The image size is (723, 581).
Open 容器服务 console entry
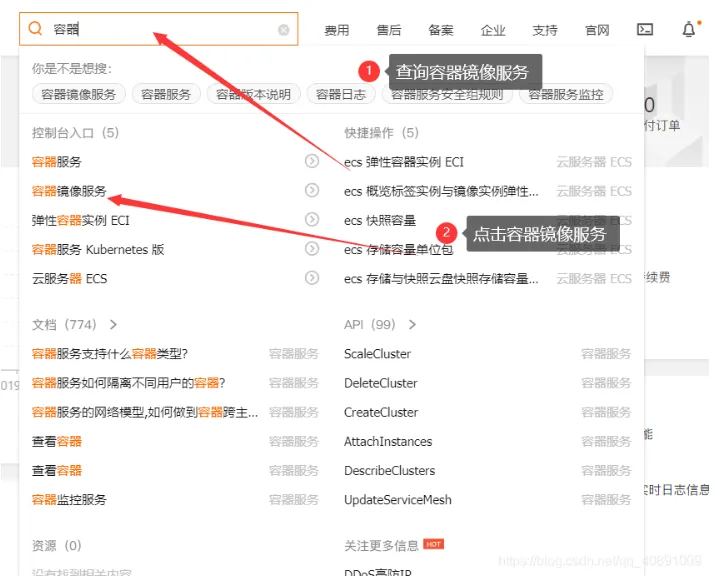[57, 162]
